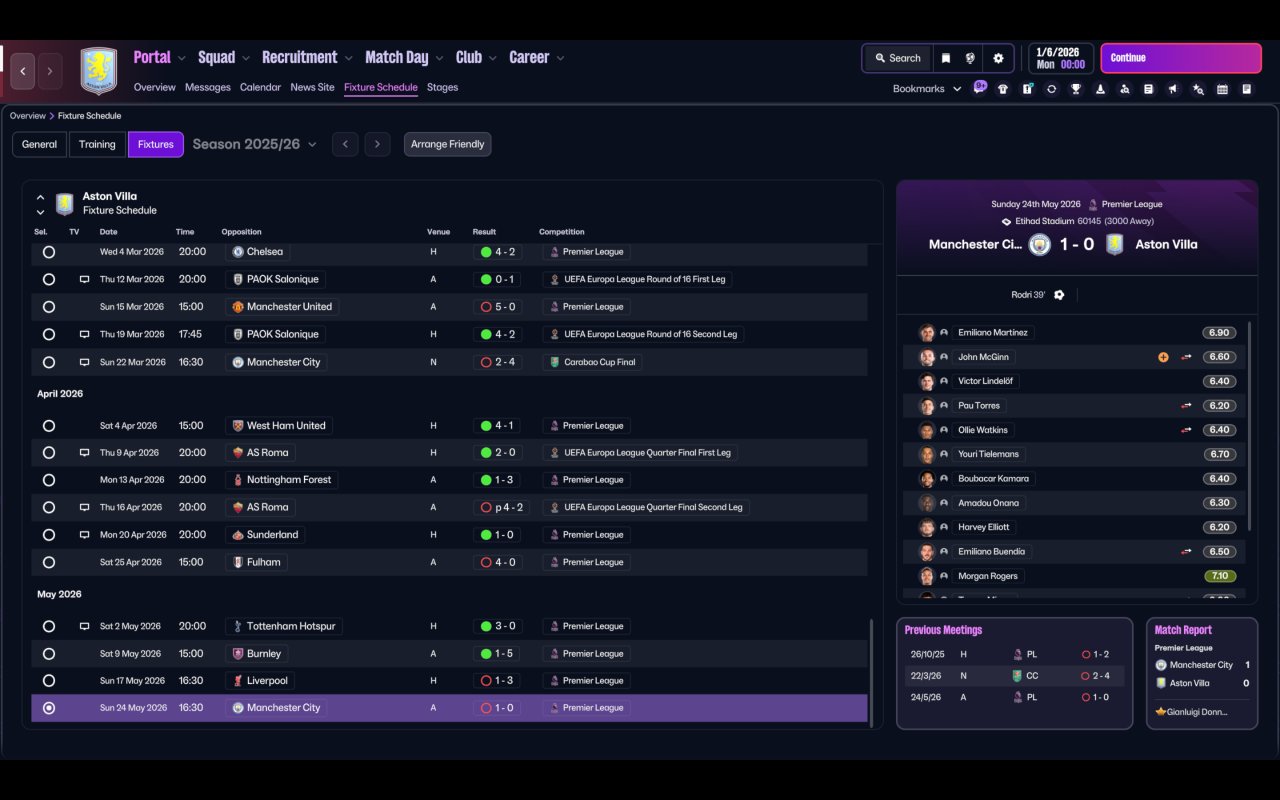The width and height of the screenshot is (1280, 800).
Task: Click Morgan Rogers' 7.10 rating badge
Action: click(1220, 576)
